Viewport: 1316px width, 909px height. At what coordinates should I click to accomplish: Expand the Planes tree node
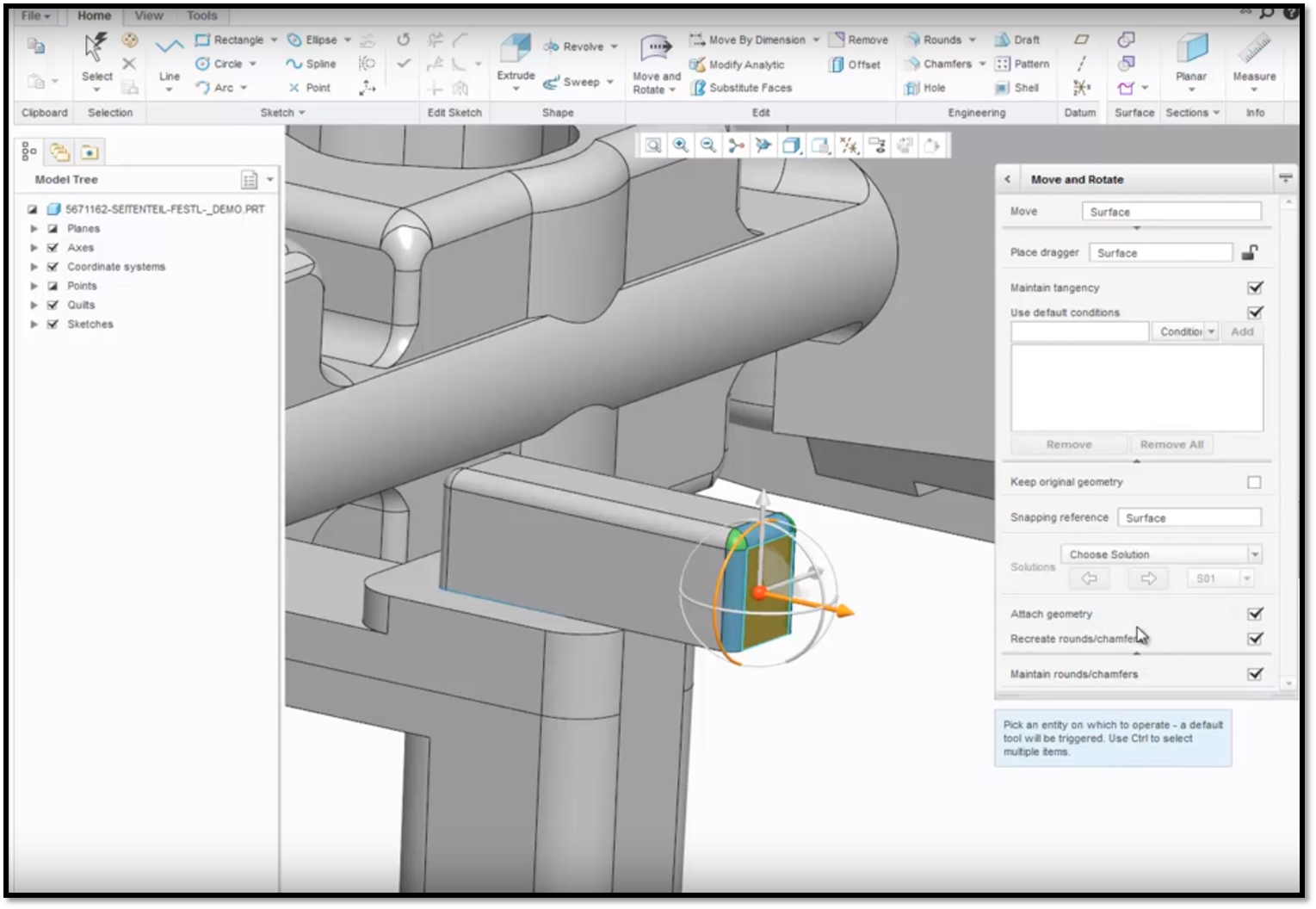[x=34, y=228]
